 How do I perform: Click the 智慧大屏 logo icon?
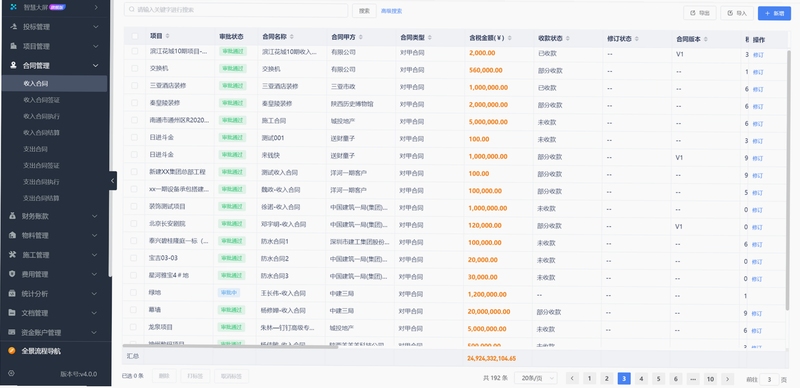pyautogui.click(x=14, y=7)
